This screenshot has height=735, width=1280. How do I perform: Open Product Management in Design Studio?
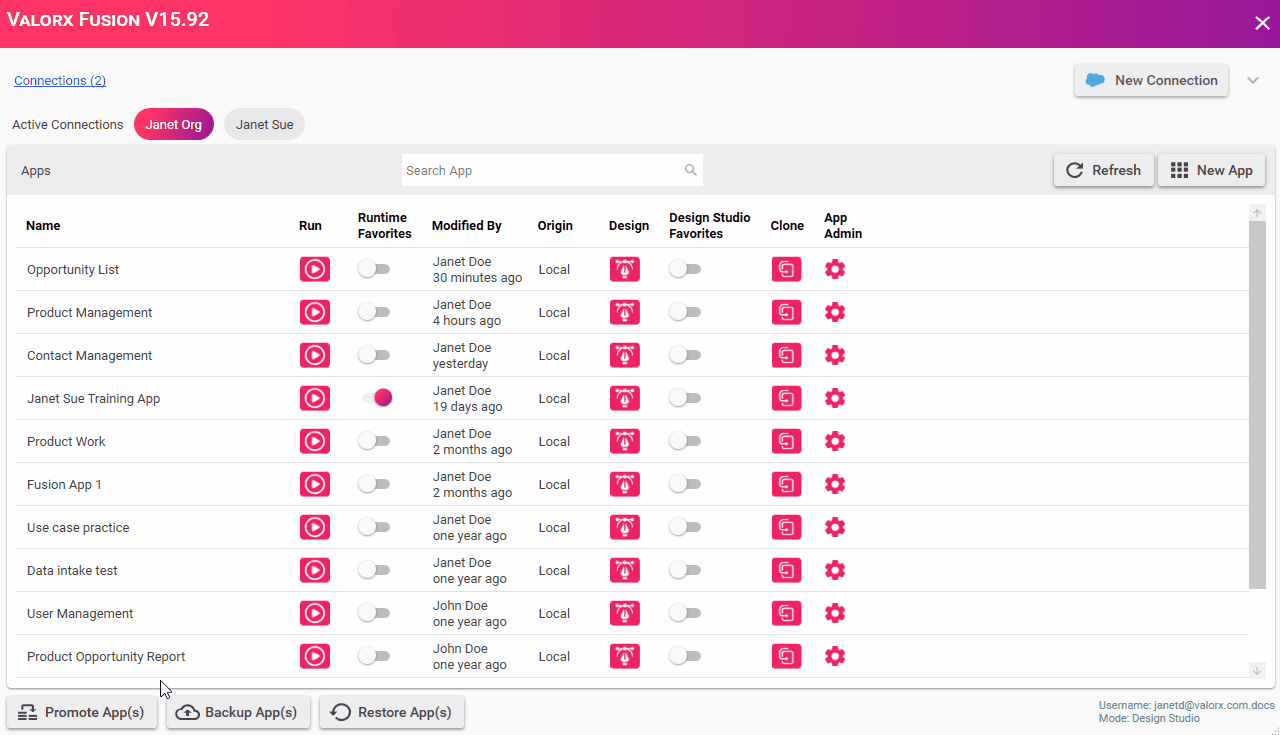click(x=625, y=312)
